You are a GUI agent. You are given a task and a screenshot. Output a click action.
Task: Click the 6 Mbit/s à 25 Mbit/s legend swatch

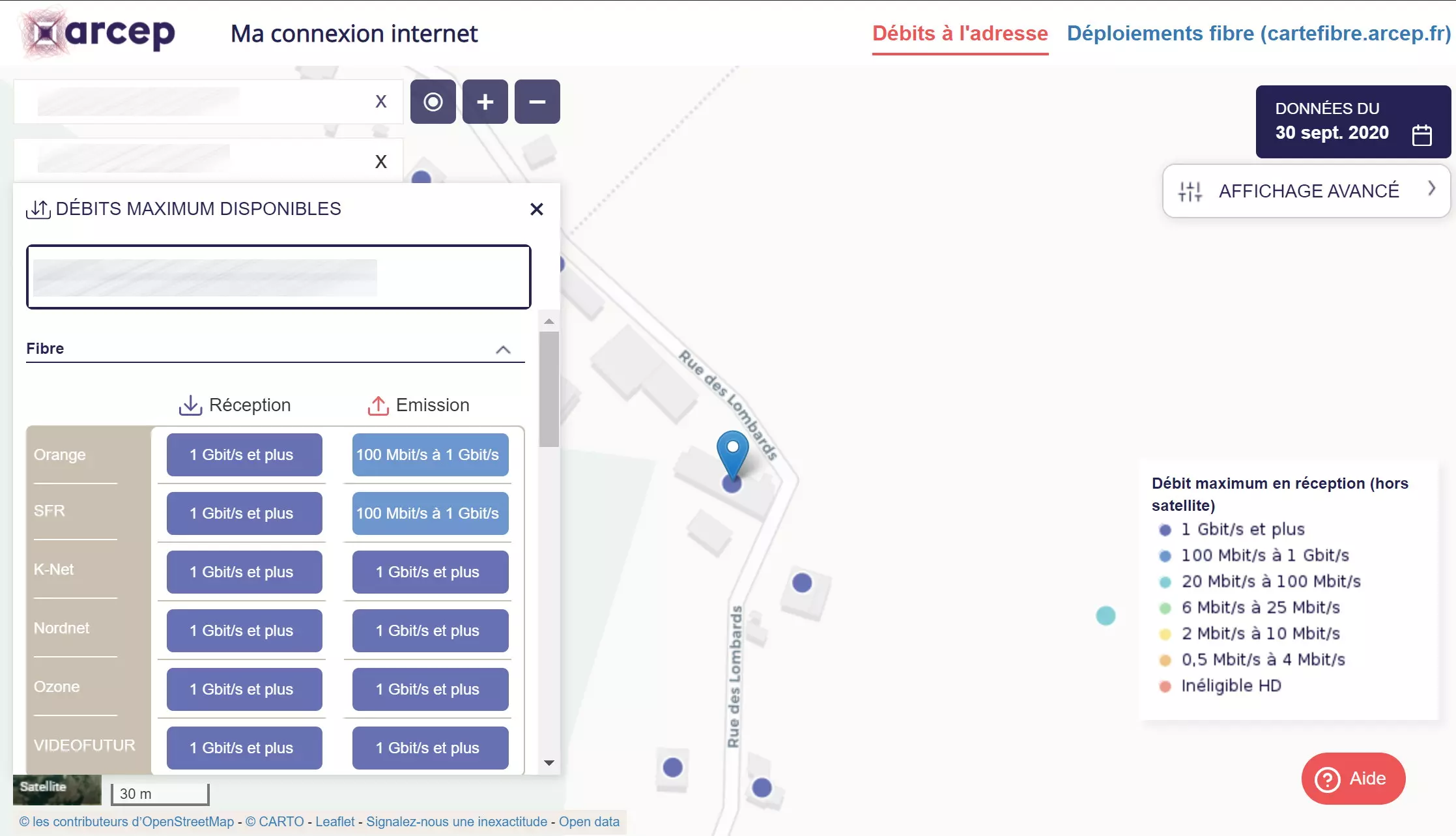click(1165, 608)
